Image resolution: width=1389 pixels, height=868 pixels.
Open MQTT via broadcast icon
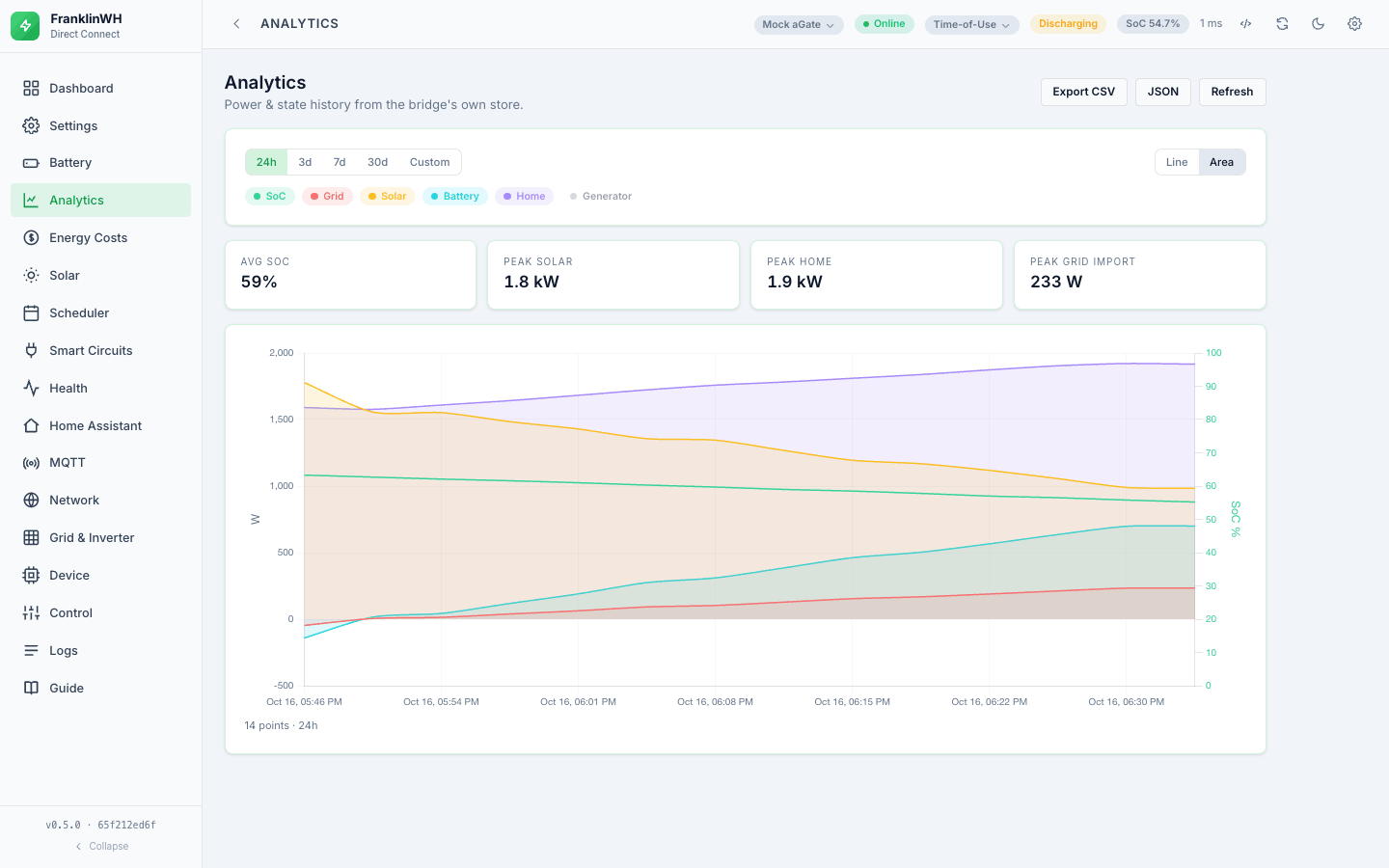point(31,463)
